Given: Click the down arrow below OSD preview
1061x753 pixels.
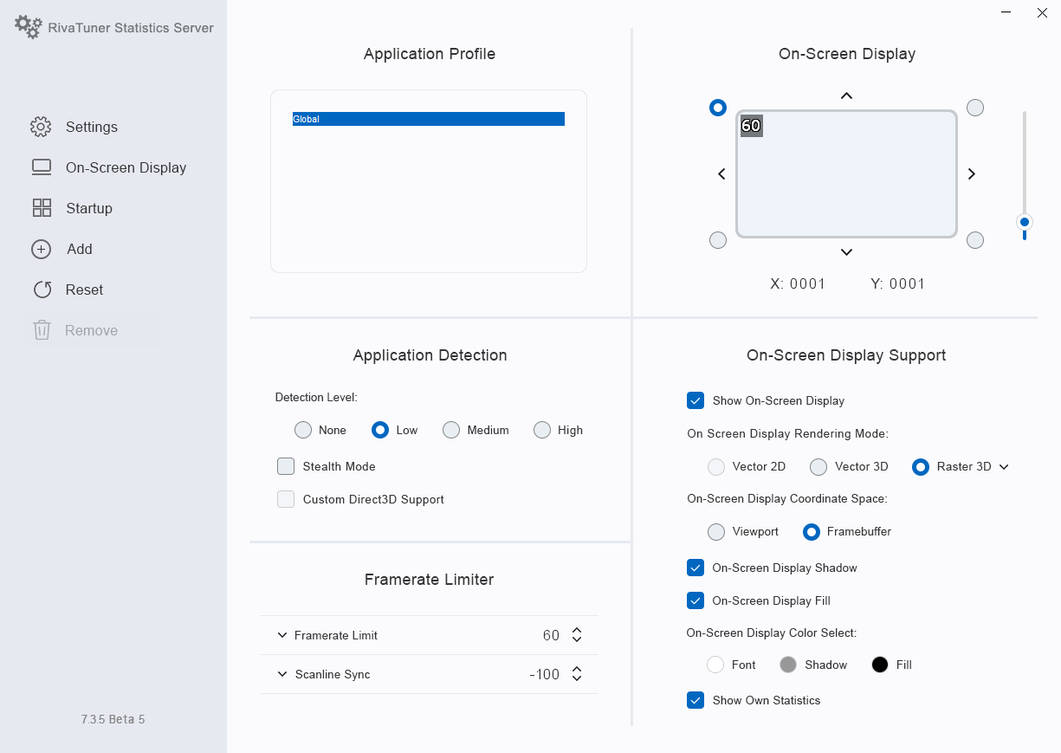Looking at the screenshot, I should (846, 252).
